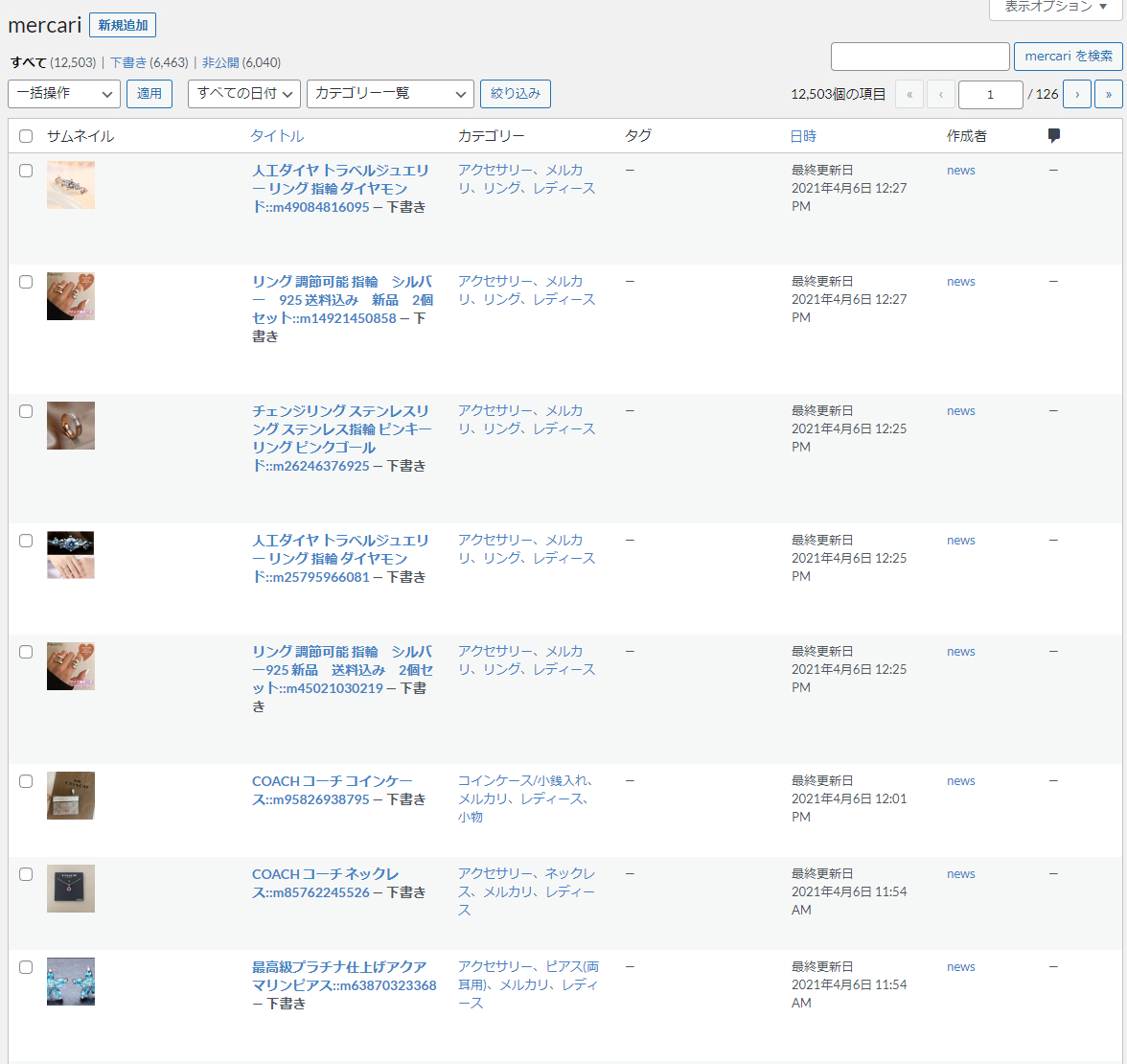Click thumbnail of COACH coin case
The height and width of the screenshot is (1064, 1127).
pos(71,796)
